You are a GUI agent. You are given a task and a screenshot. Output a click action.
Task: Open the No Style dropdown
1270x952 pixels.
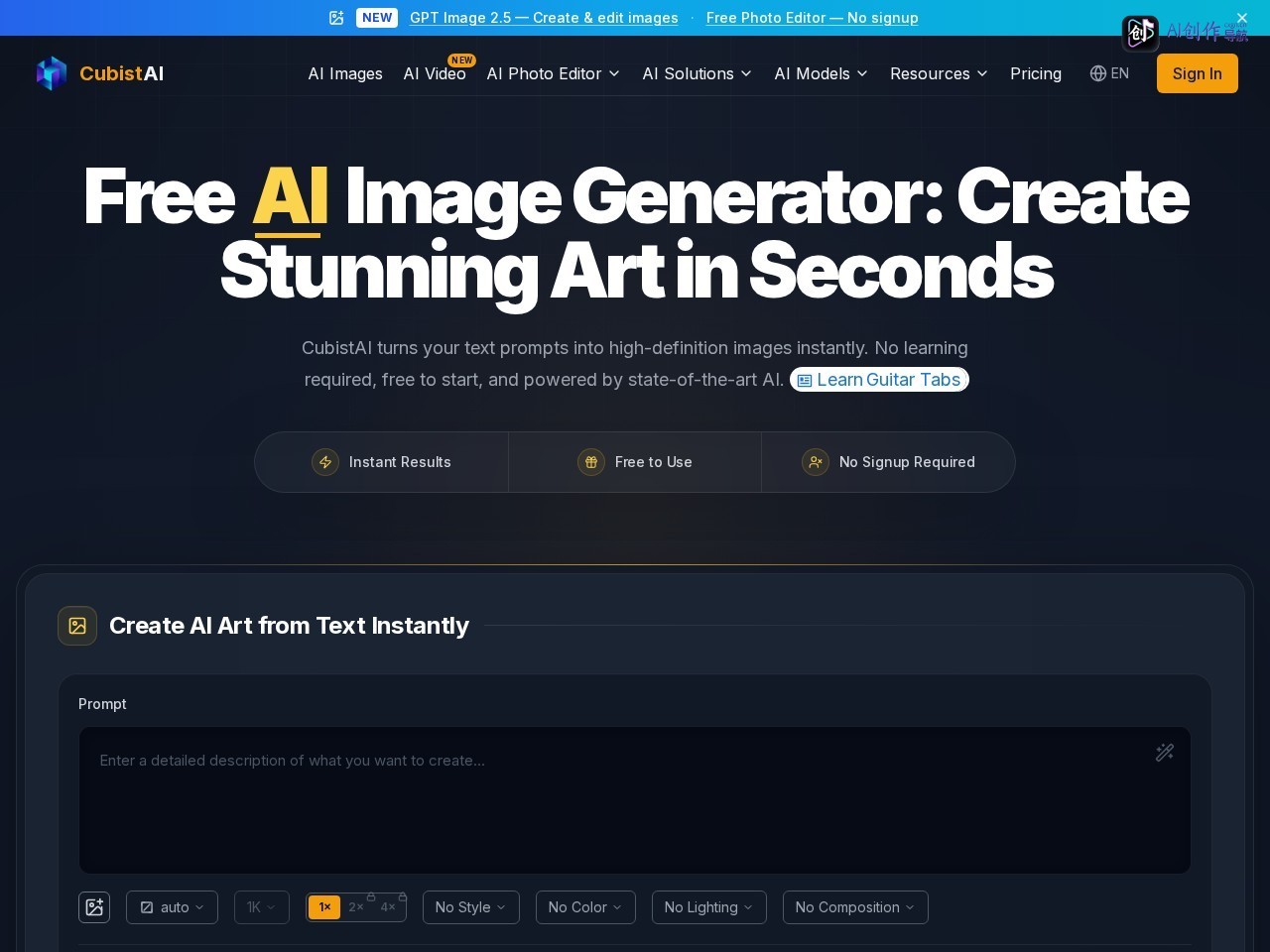(471, 907)
